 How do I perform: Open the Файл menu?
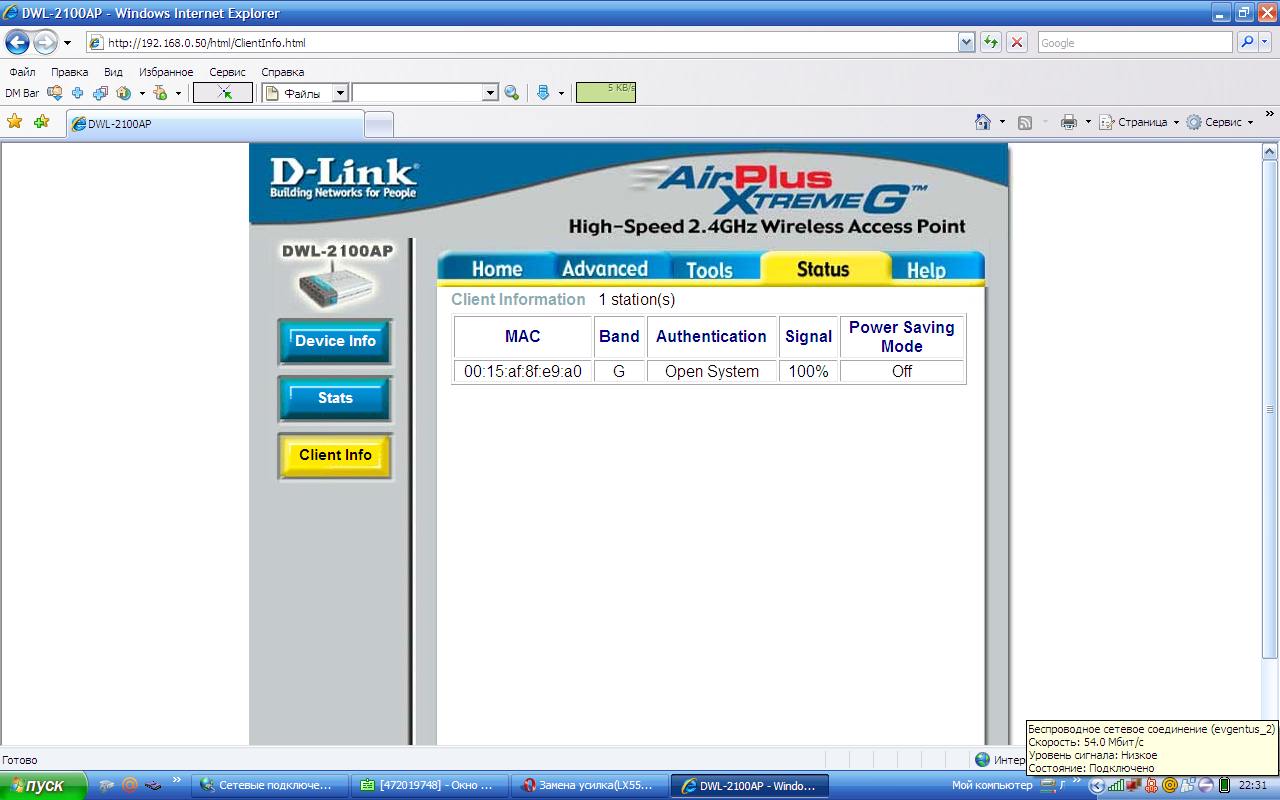click(22, 72)
